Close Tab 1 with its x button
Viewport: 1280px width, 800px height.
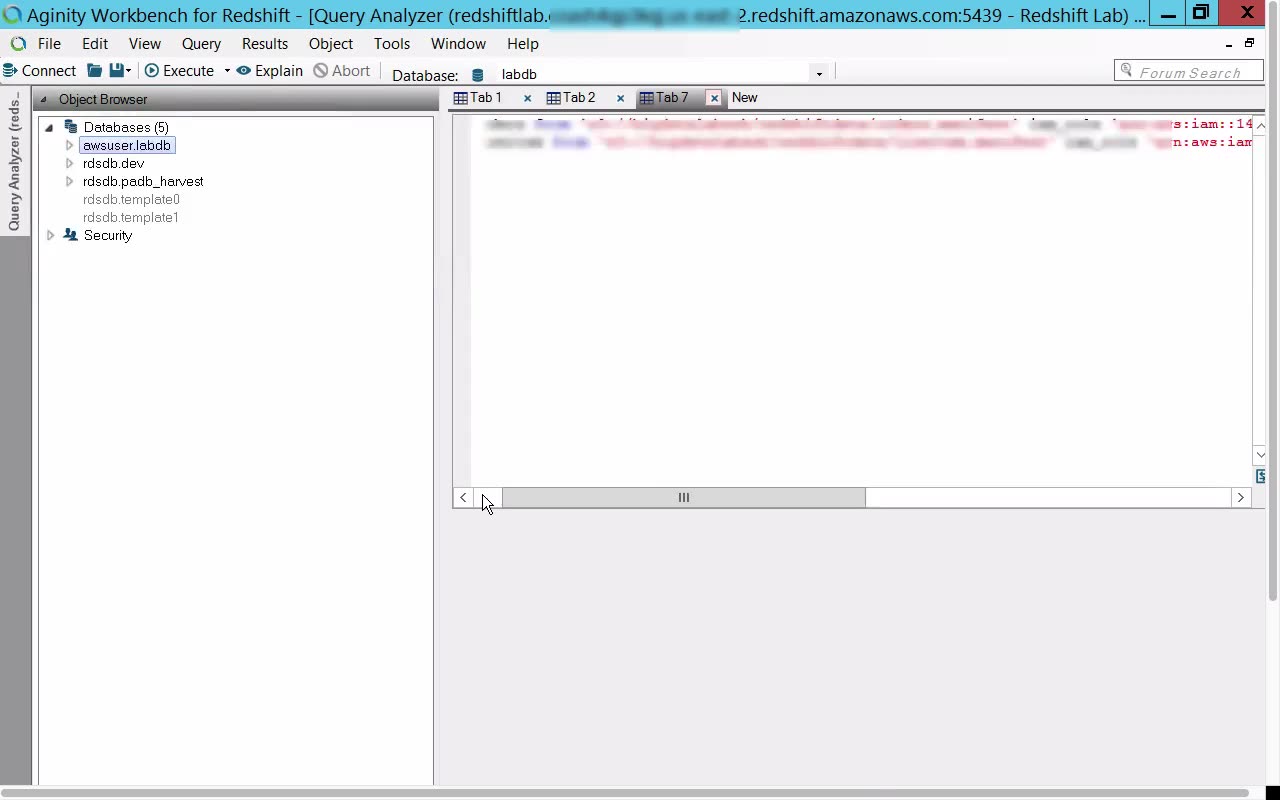[528, 98]
